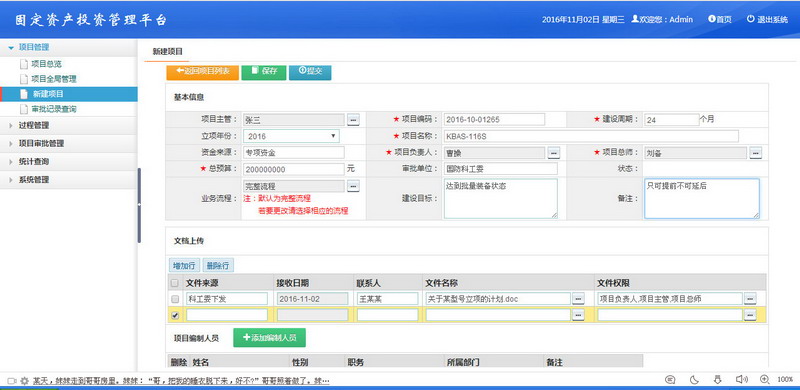
Task: Open 文件权限 picker in empty yellow row
Action: [x=749, y=315]
